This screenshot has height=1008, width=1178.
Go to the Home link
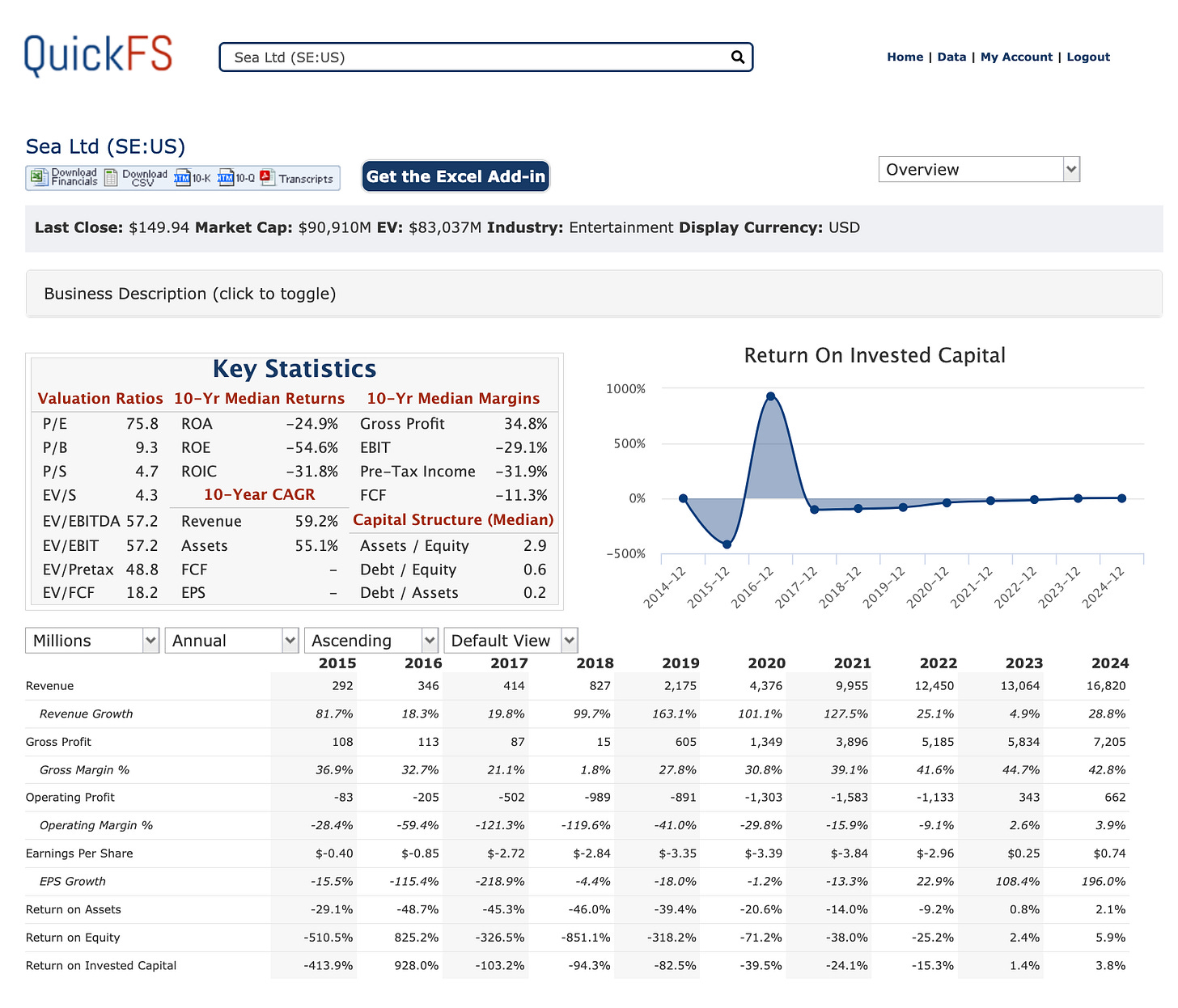click(905, 57)
